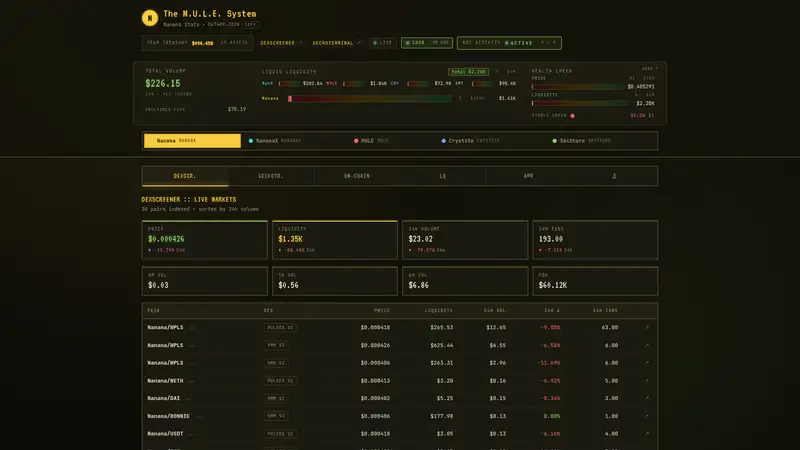Click the Price $0.000426 card

pos(205,240)
